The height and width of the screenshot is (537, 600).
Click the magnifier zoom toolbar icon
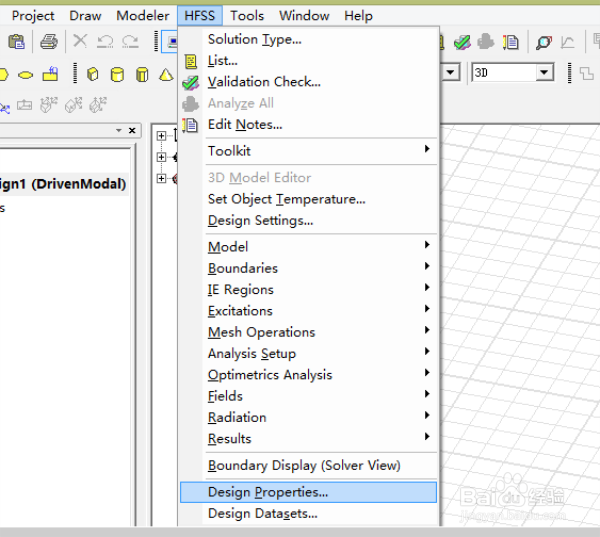[x=543, y=42]
